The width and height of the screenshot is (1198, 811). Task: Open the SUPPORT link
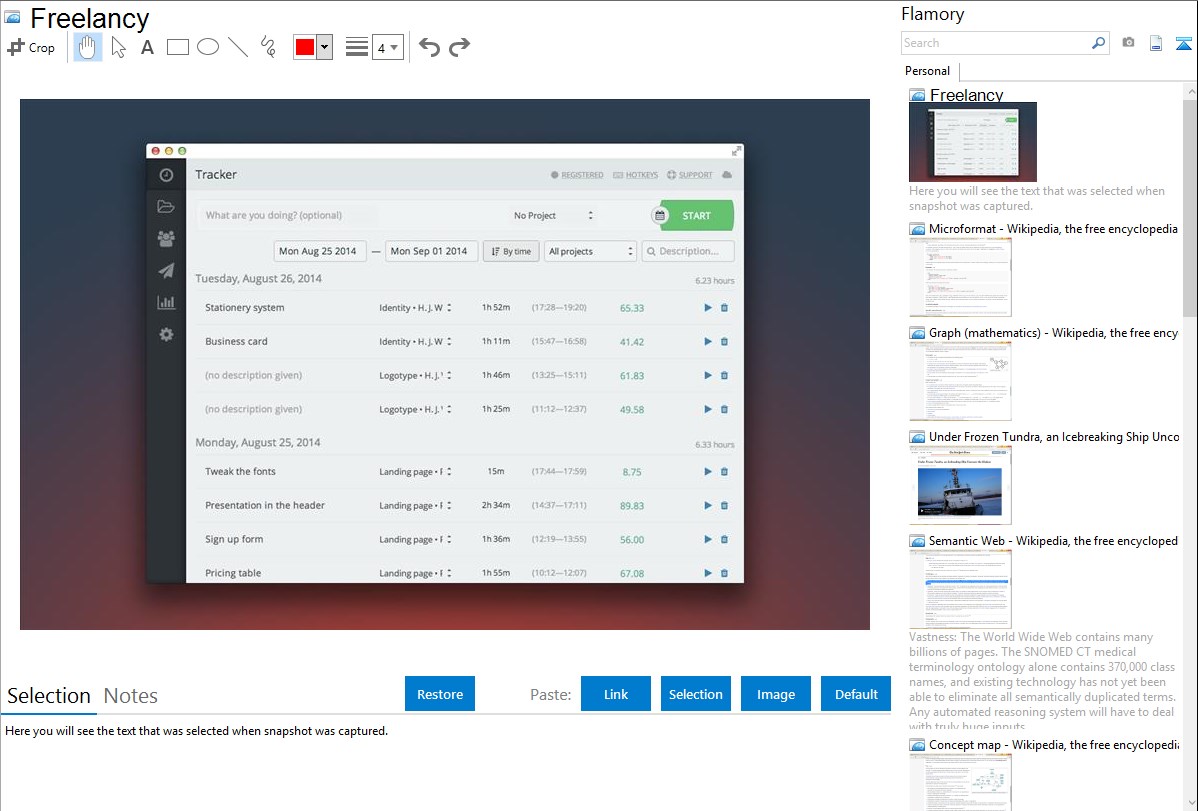pos(690,175)
